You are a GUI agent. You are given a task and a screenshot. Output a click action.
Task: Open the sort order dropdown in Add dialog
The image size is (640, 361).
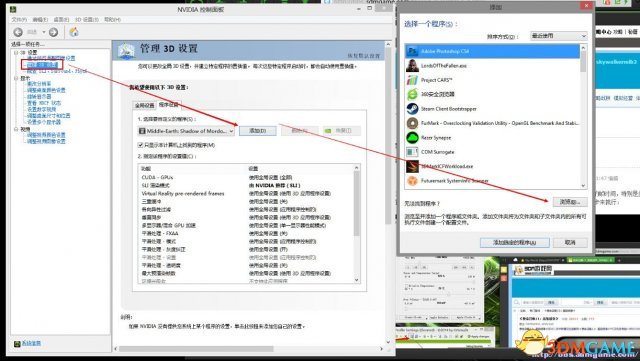coord(558,36)
